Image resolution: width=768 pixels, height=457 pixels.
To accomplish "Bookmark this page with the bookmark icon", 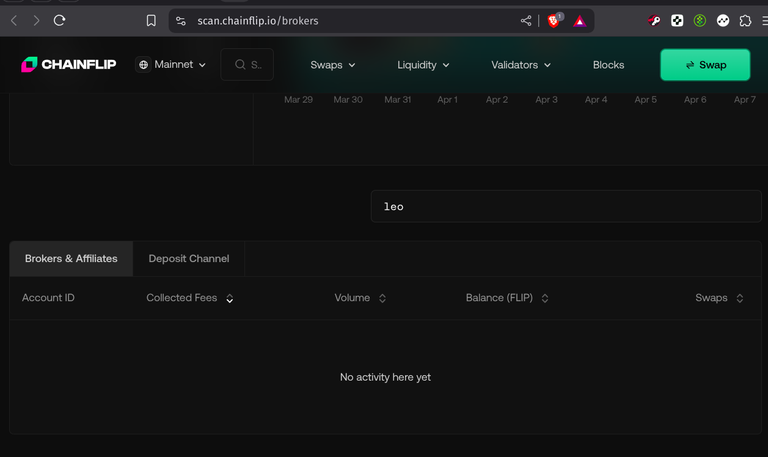I will click(151, 21).
